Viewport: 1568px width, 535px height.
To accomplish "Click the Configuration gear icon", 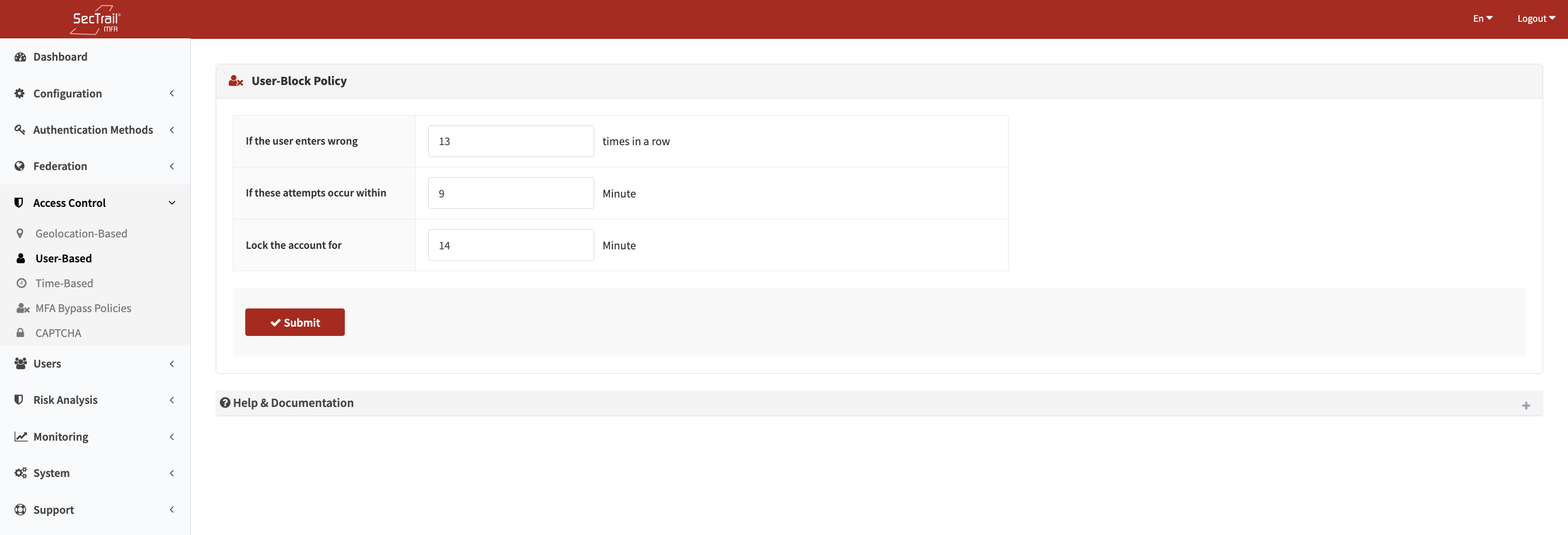I will pyautogui.click(x=20, y=93).
